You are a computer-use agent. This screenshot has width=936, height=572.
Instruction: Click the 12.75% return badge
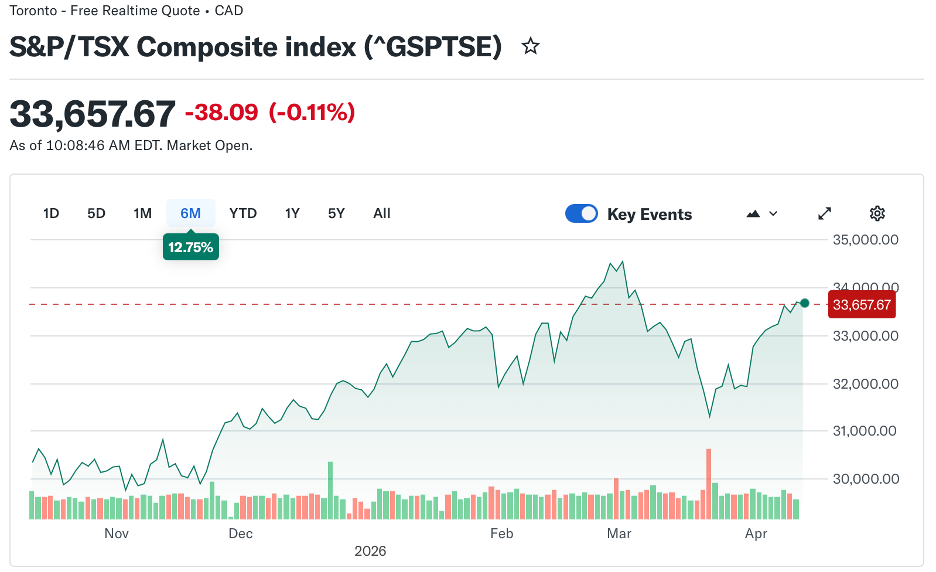(x=190, y=247)
